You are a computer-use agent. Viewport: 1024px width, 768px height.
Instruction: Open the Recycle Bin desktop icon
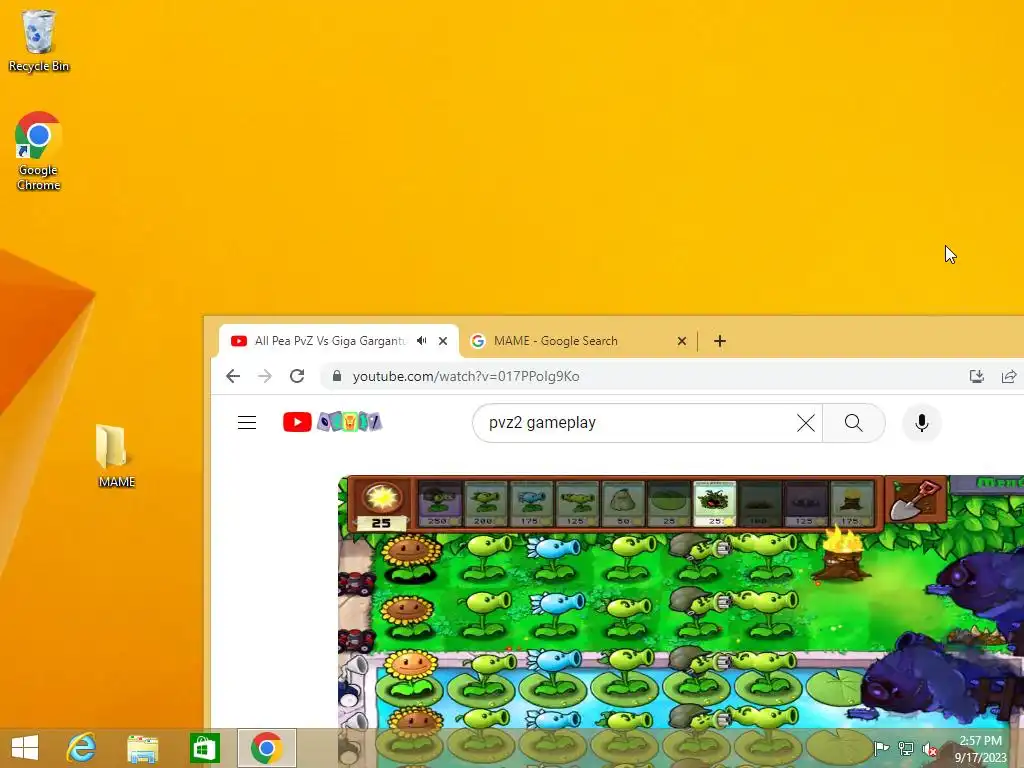pyautogui.click(x=39, y=40)
